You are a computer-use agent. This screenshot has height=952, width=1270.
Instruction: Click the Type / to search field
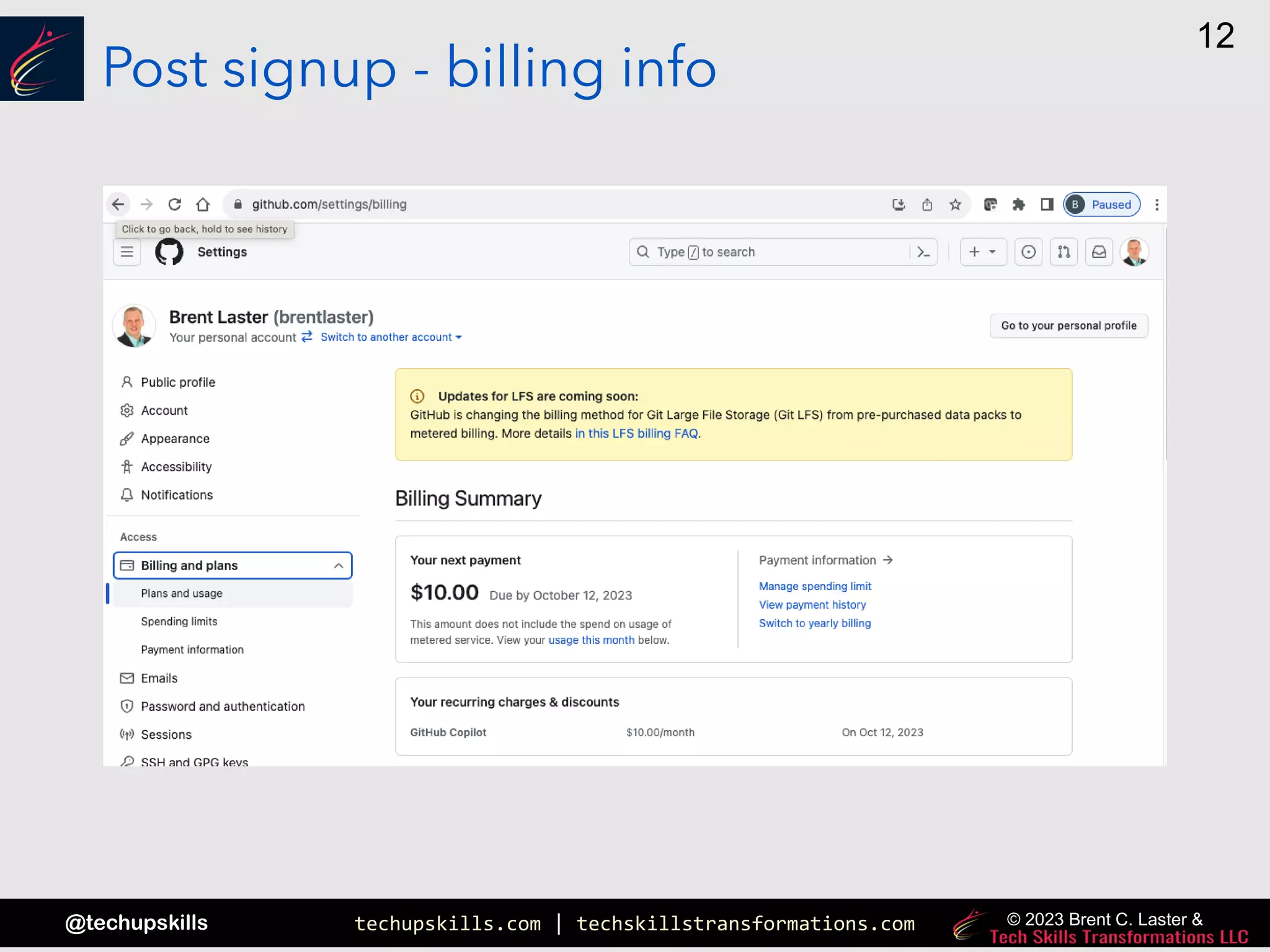[x=769, y=252]
